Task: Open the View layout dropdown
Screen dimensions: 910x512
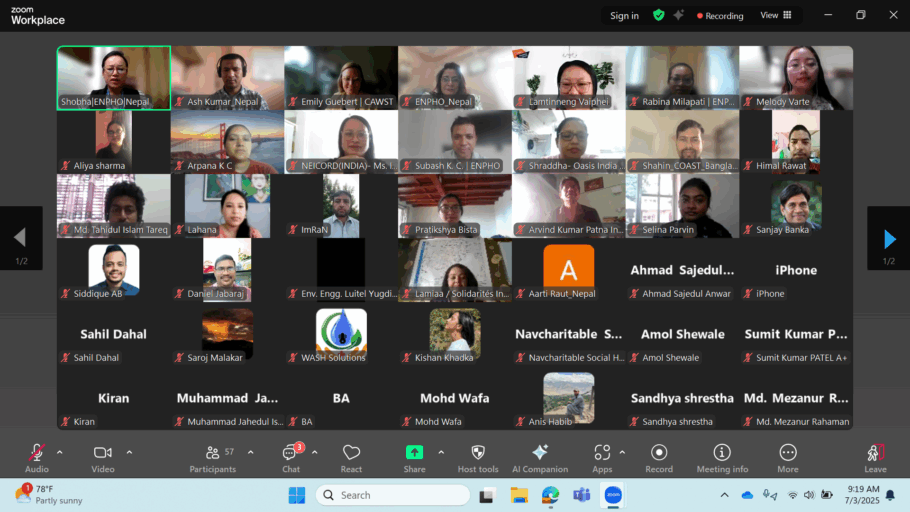Action: click(x=776, y=15)
